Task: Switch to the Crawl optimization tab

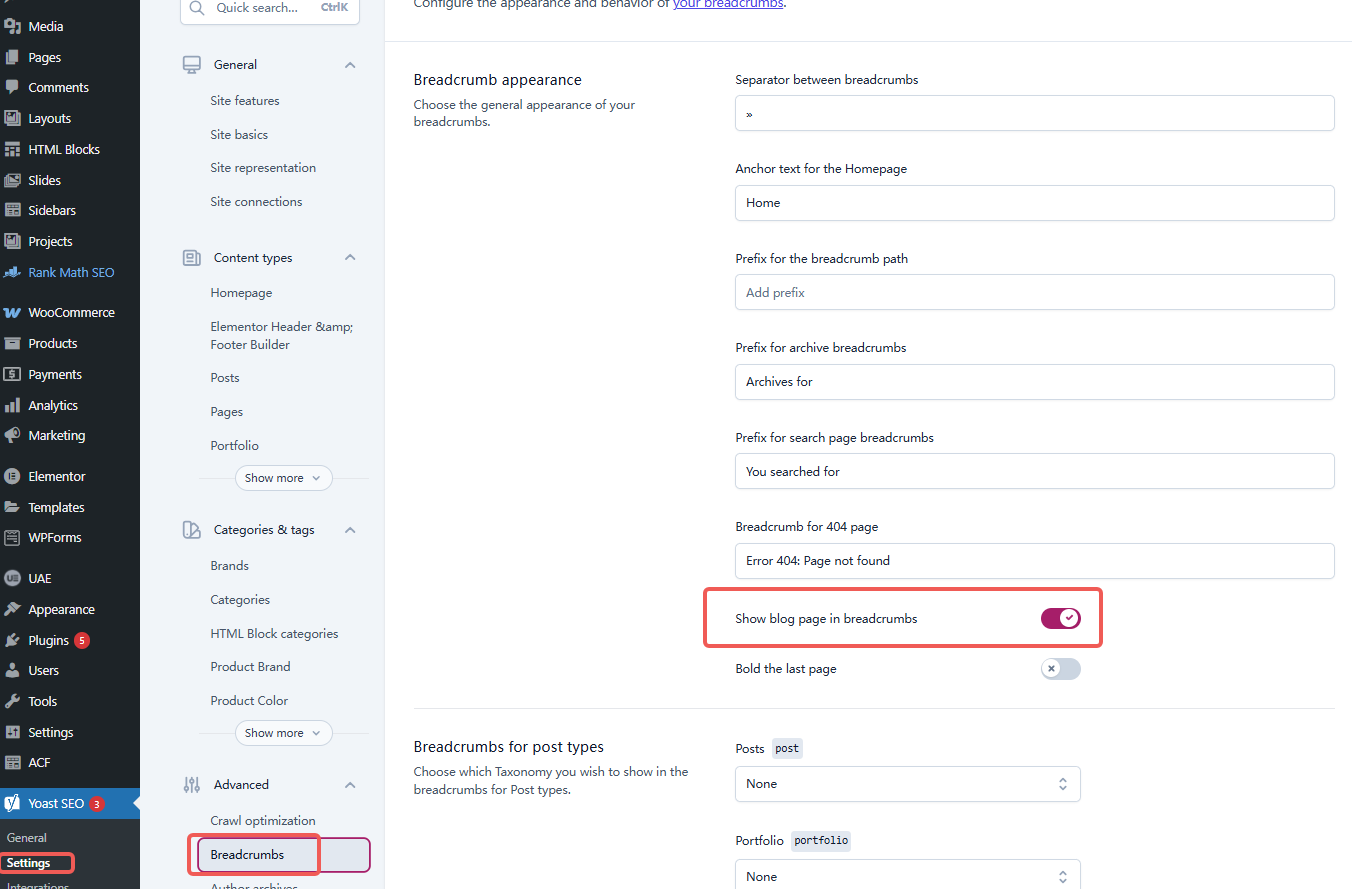Action: click(x=262, y=820)
